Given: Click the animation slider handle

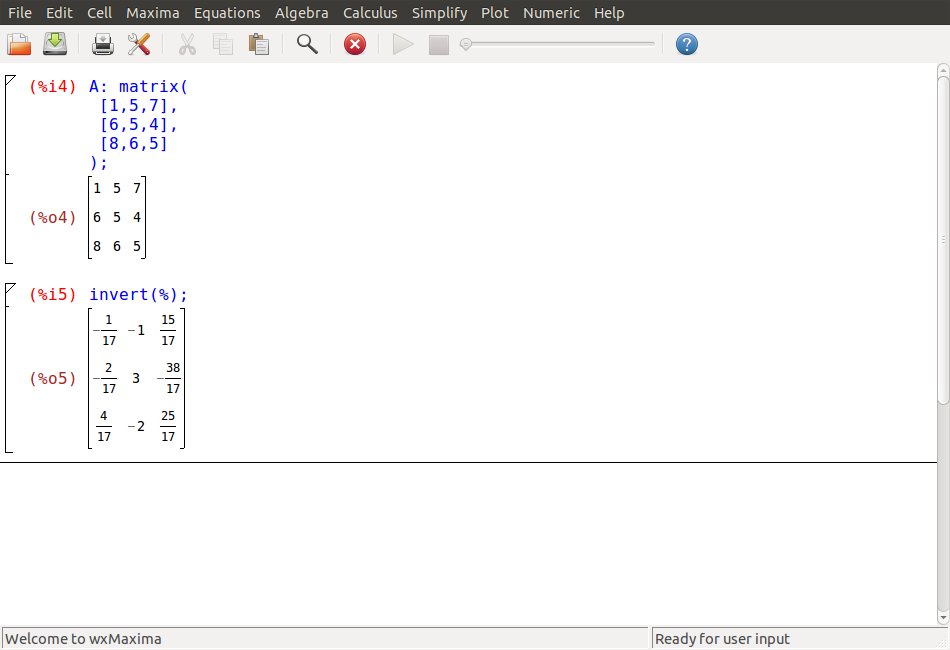Looking at the screenshot, I should 466,44.
